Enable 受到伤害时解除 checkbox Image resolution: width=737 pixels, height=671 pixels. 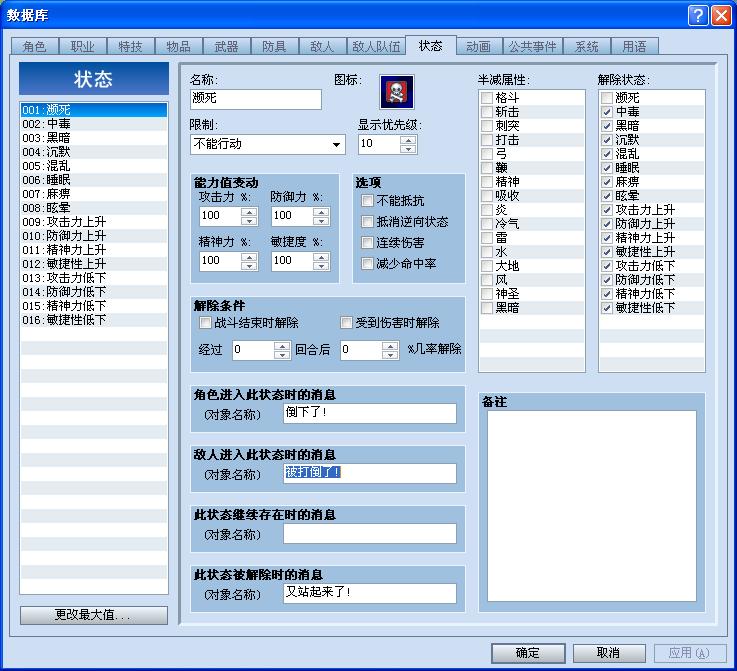pos(346,323)
